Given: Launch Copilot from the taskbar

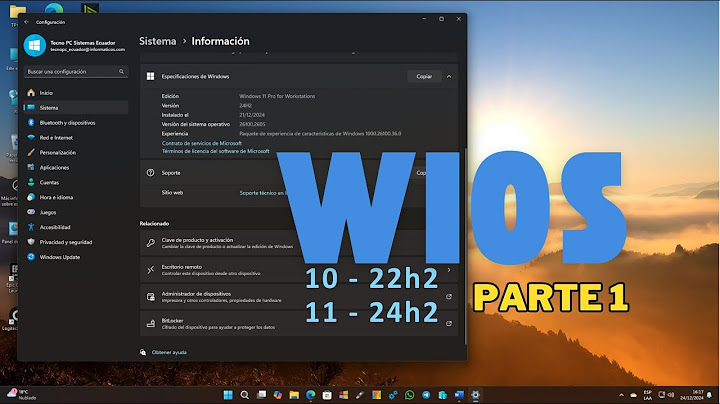Looking at the screenshot, I should click(278, 395).
